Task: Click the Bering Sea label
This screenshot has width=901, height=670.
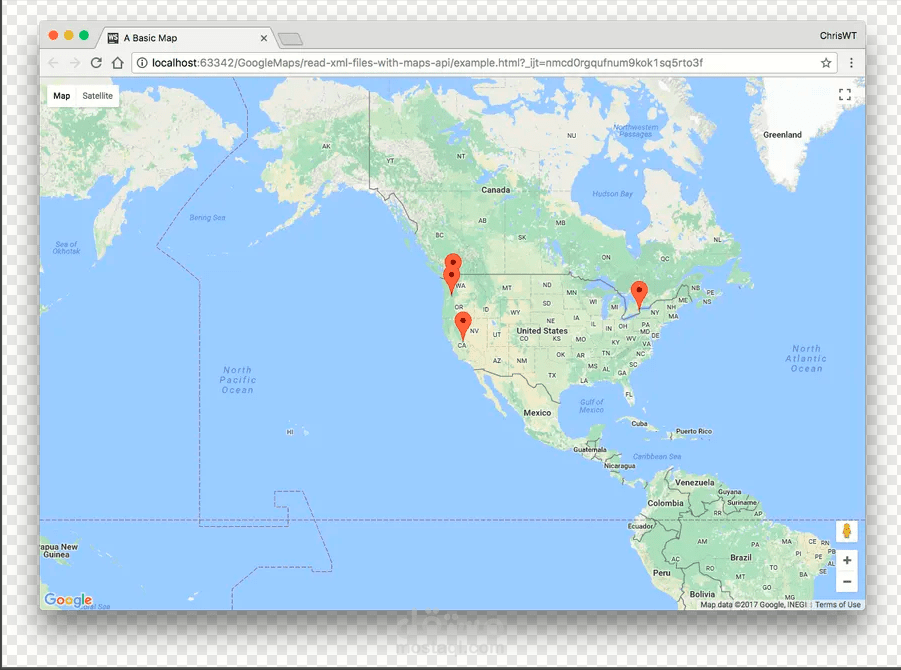Action: click(207, 218)
